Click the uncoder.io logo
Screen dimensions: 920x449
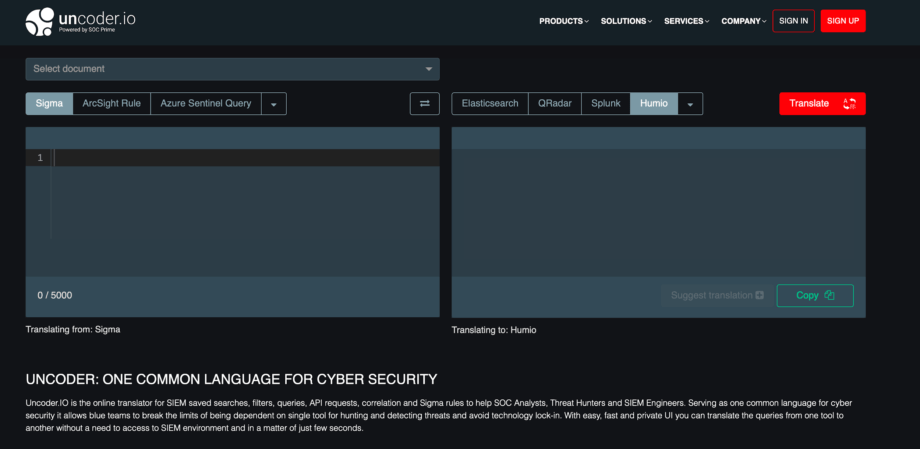[71, 21]
